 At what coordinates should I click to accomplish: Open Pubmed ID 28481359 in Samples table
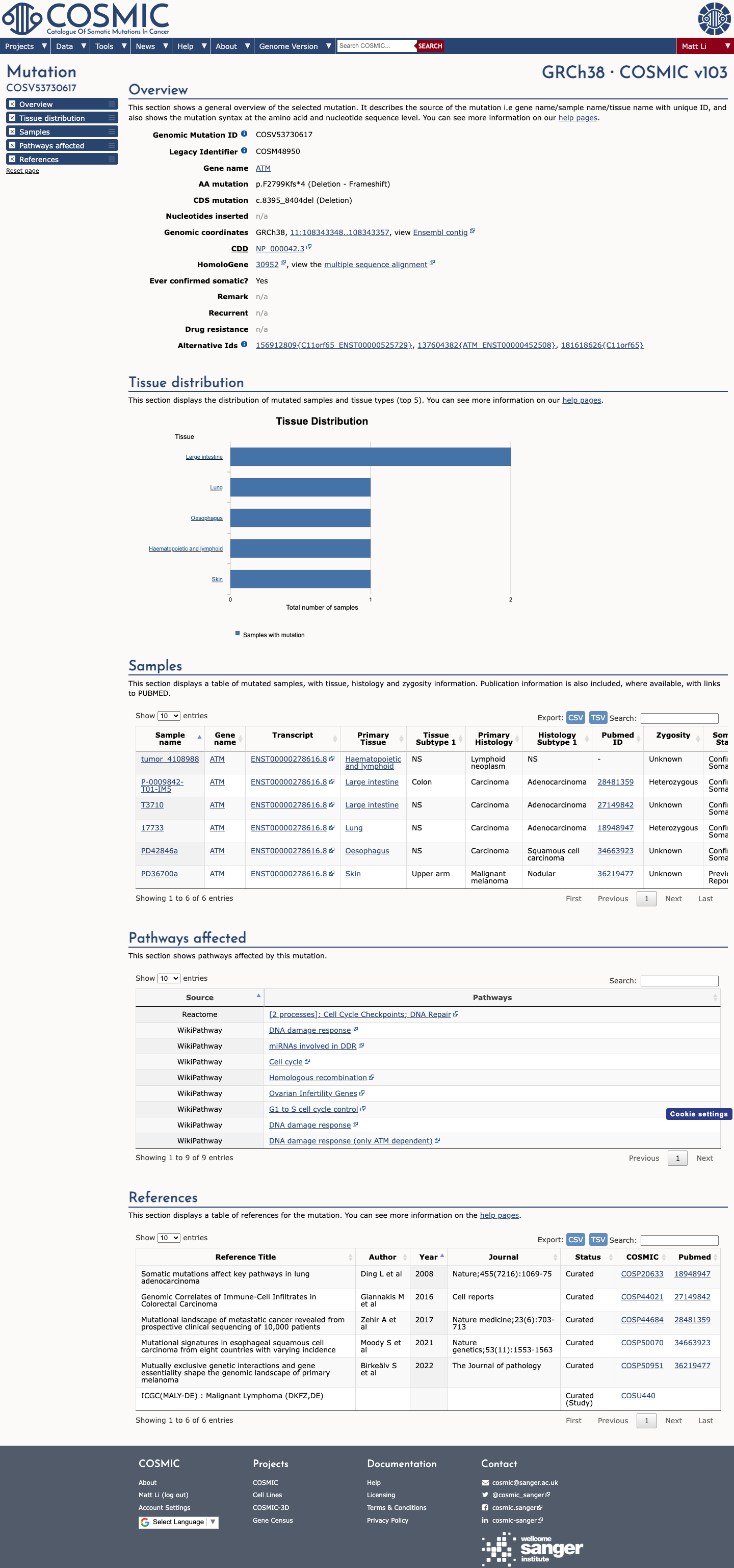tap(615, 781)
